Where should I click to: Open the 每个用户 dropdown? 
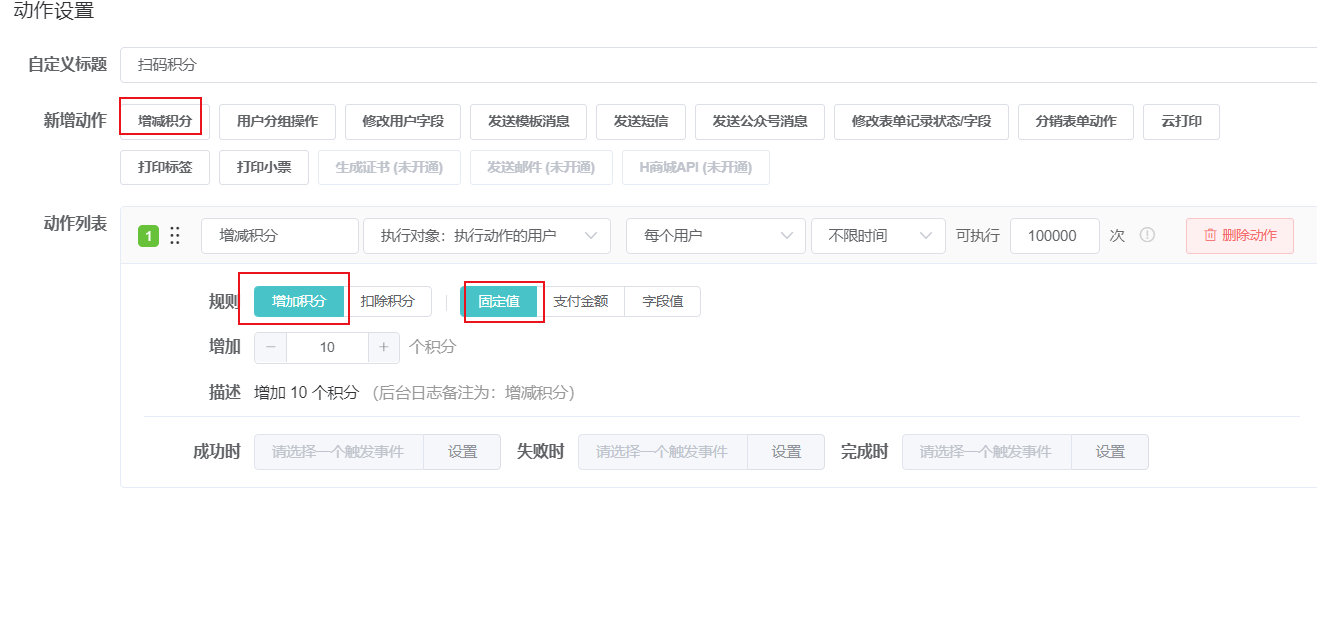pos(716,236)
